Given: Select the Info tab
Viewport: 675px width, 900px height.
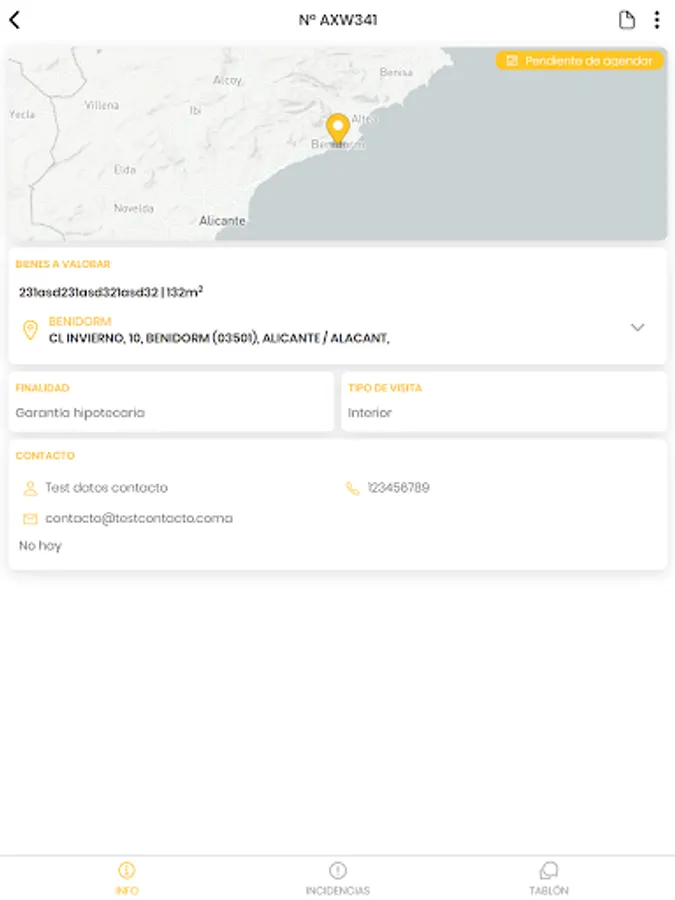Looking at the screenshot, I should (x=126, y=877).
